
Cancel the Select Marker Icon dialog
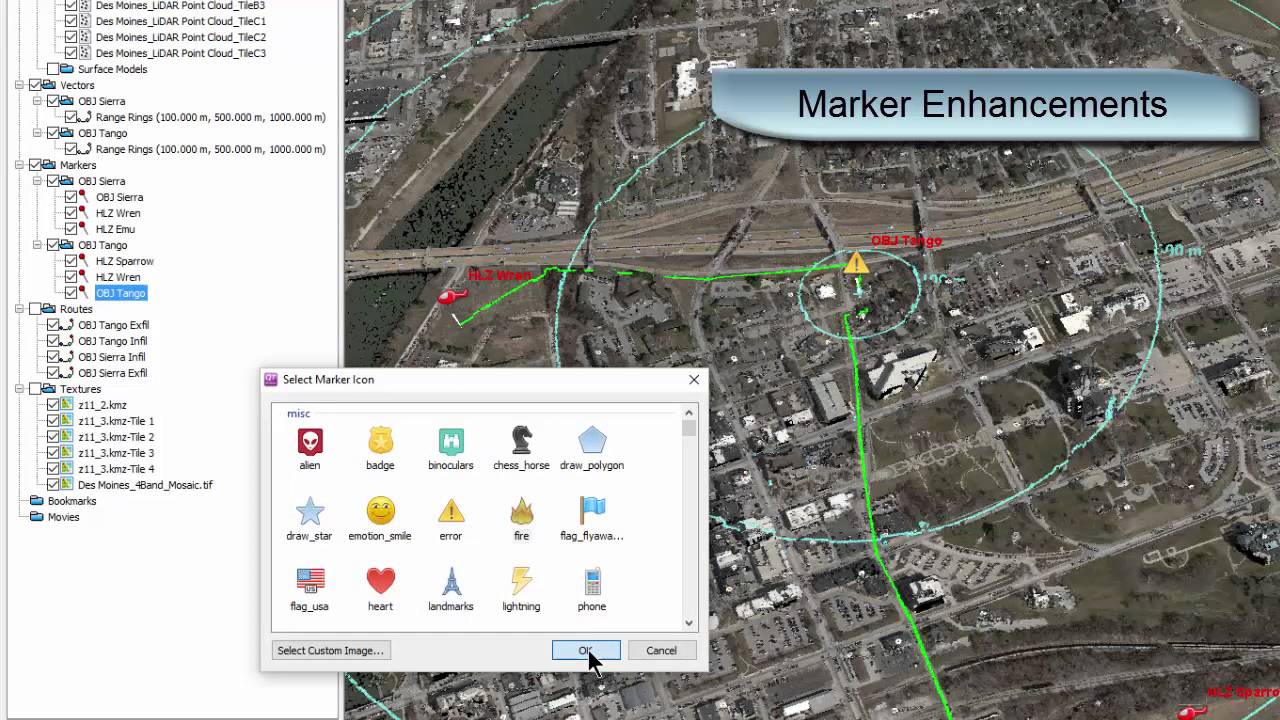pyautogui.click(x=661, y=650)
